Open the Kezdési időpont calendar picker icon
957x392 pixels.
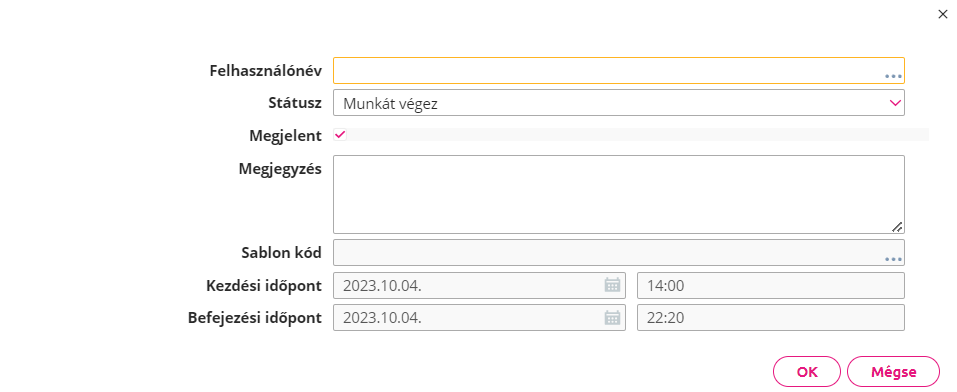click(x=612, y=285)
